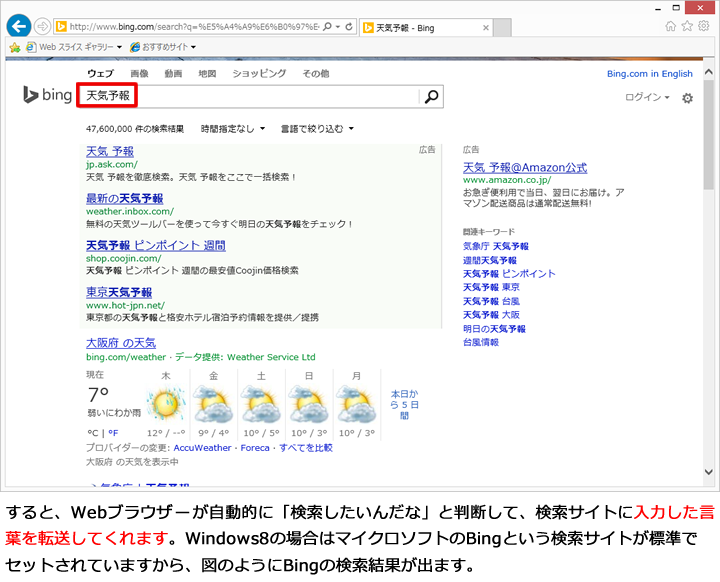Close the 天気予報 - Bing tab
The width and height of the screenshot is (720, 582).
point(486,28)
